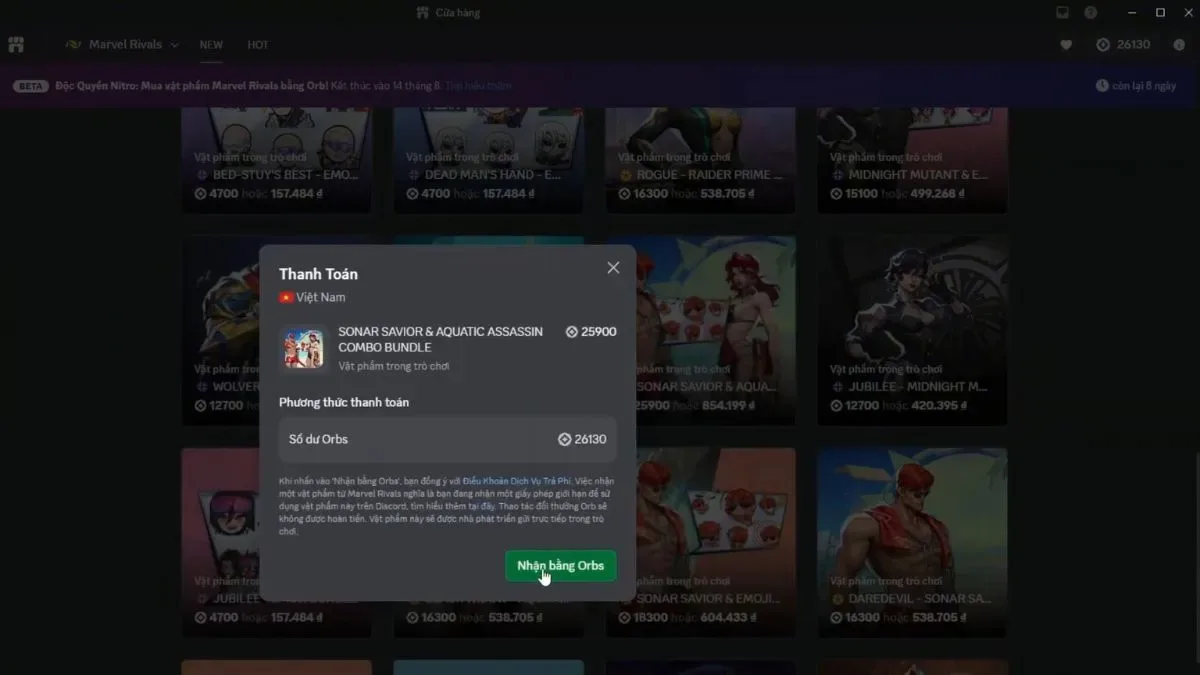Open DAREDEVIL - SONAR SA... item card
This screenshot has height=675, width=1200.
(x=912, y=543)
